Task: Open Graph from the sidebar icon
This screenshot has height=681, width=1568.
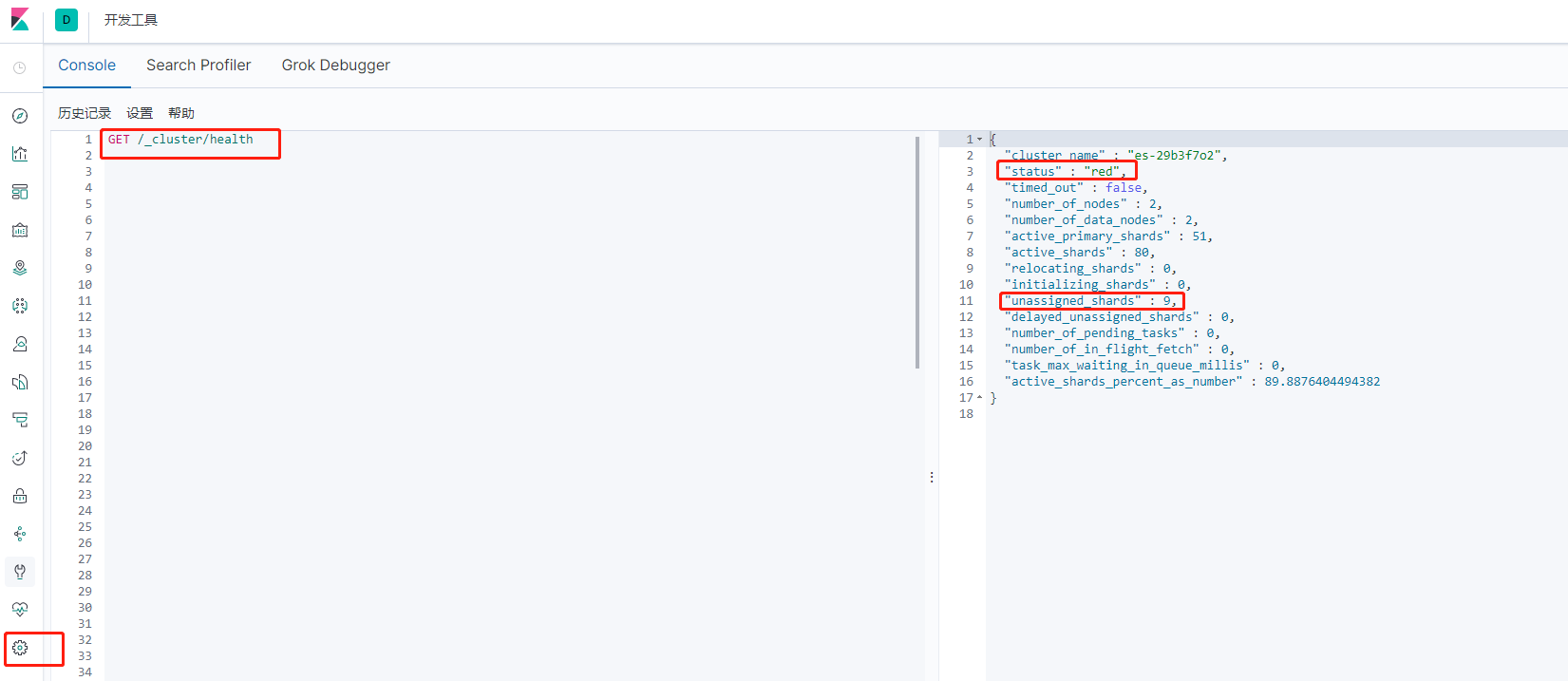Action: pyautogui.click(x=20, y=534)
